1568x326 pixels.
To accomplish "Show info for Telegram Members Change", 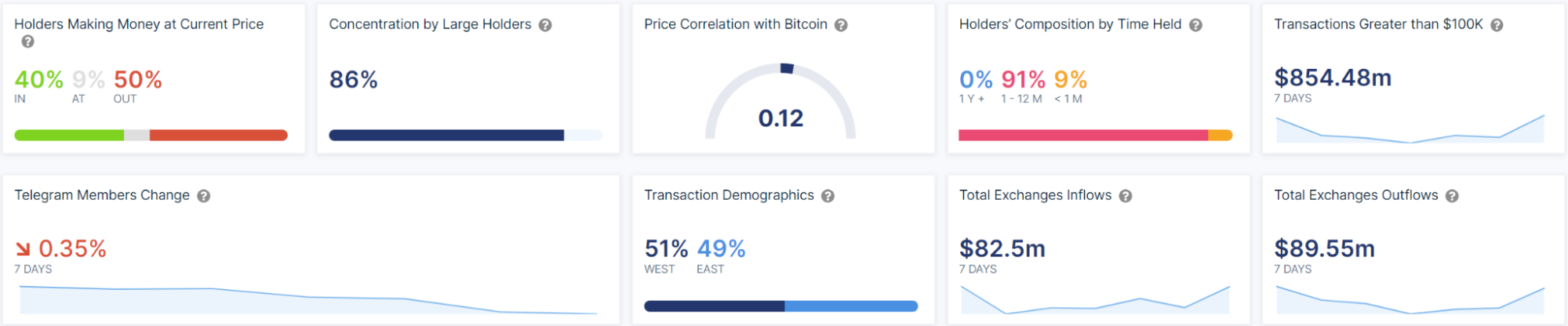I will point(203,196).
